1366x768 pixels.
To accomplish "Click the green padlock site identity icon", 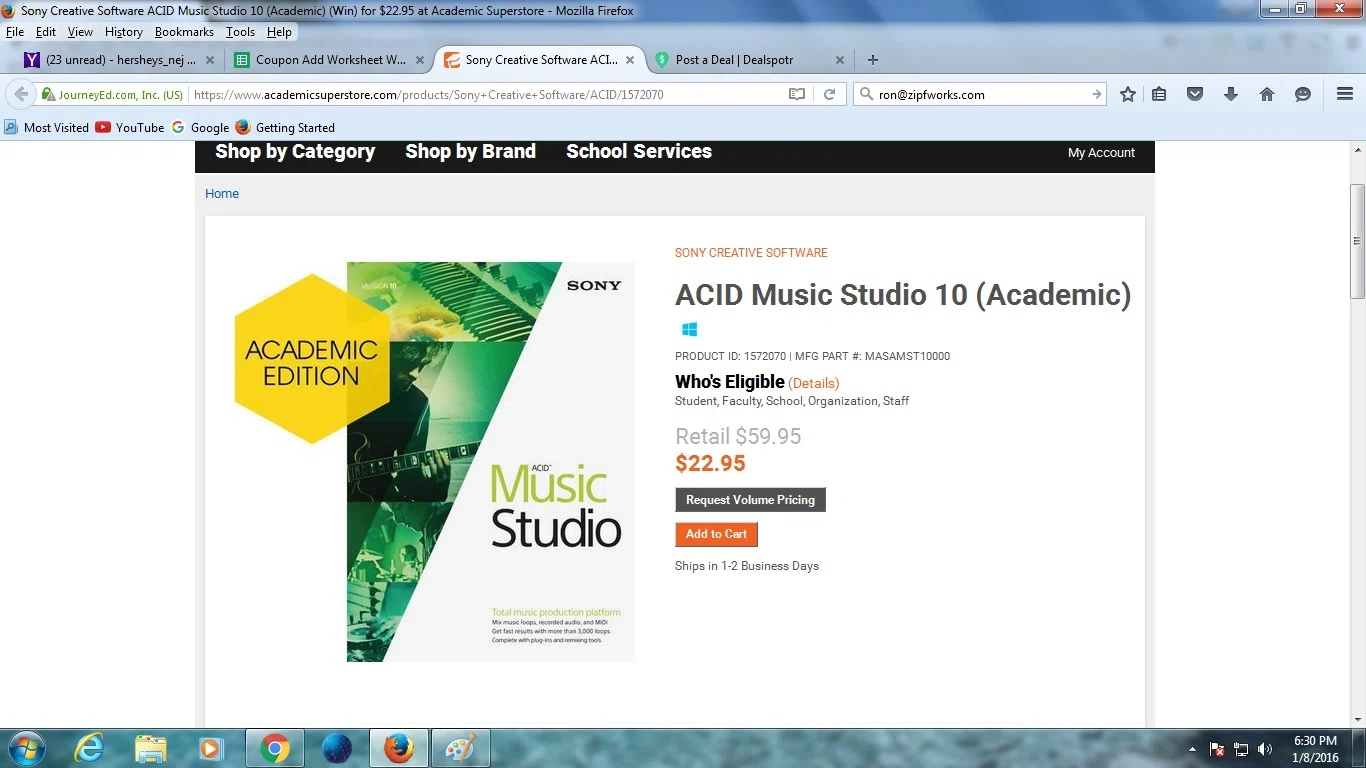I will click(x=48, y=95).
